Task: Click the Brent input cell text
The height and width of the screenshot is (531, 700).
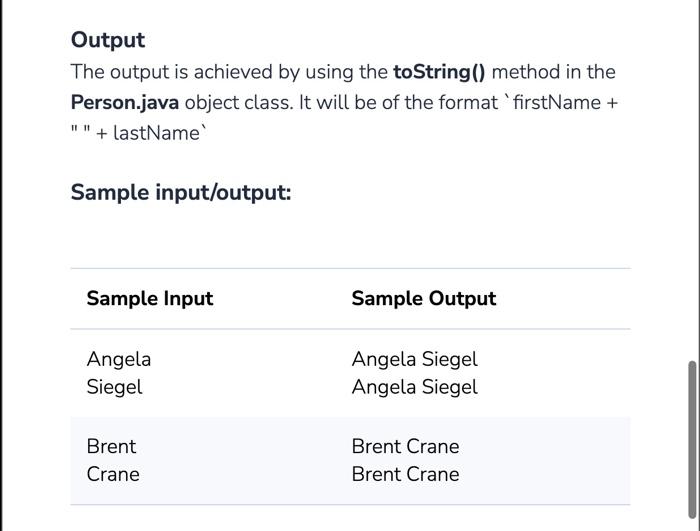Action: point(111,447)
